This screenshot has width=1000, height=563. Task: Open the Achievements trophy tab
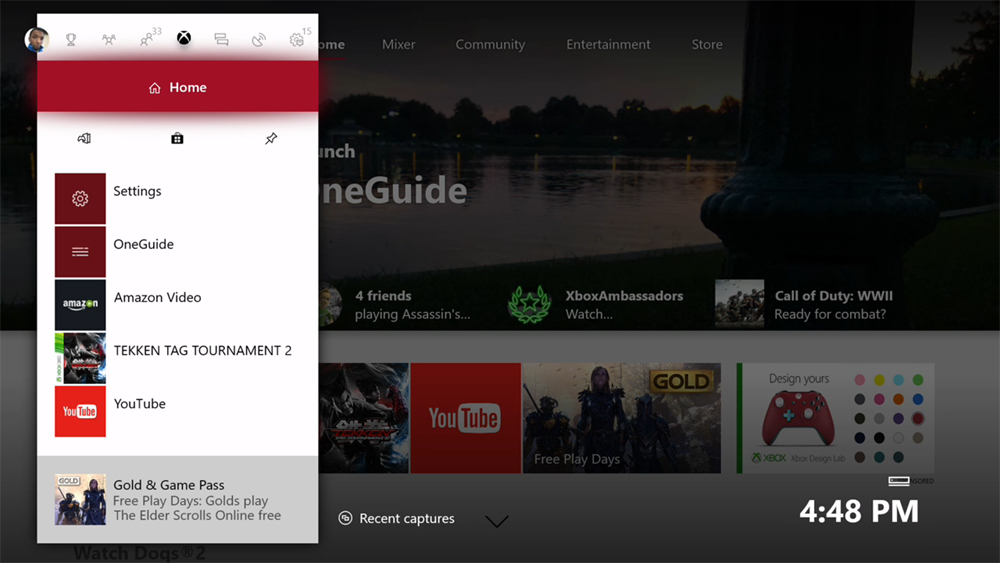click(x=71, y=40)
